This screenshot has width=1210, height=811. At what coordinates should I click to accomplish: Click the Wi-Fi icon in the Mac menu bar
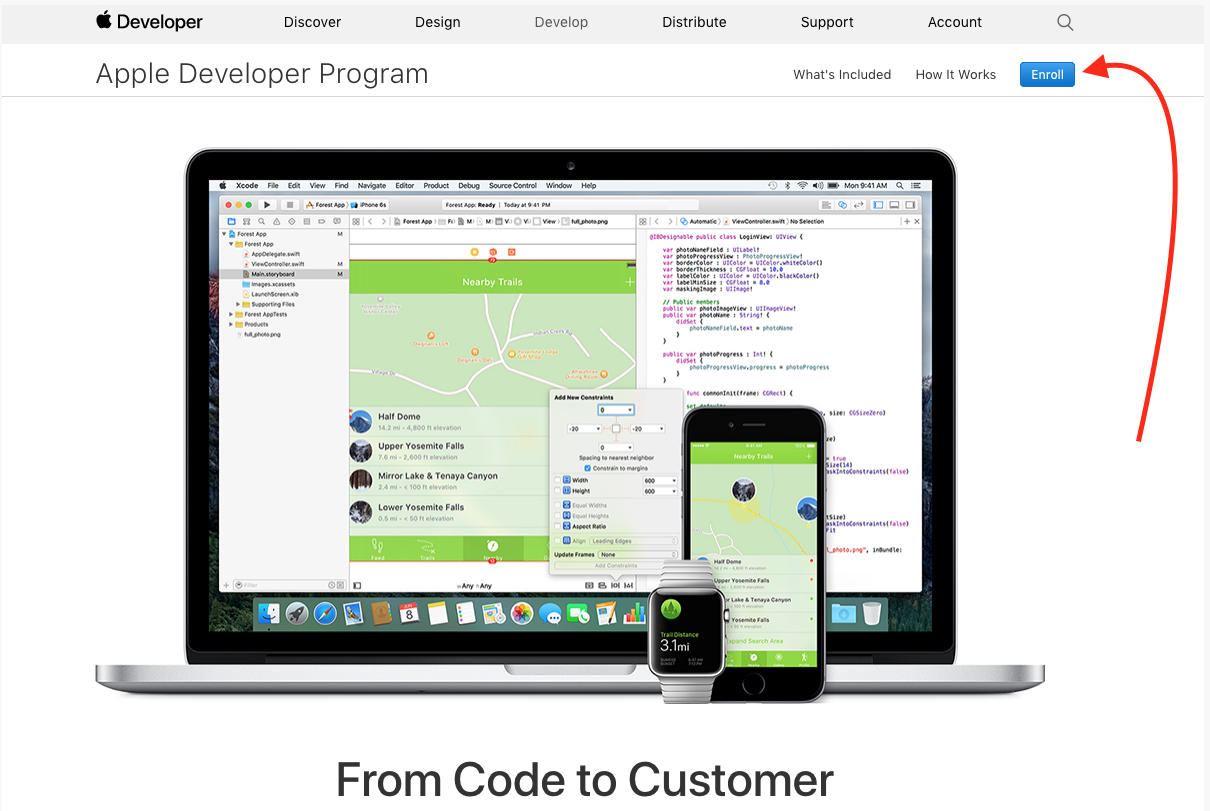[802, 185]
